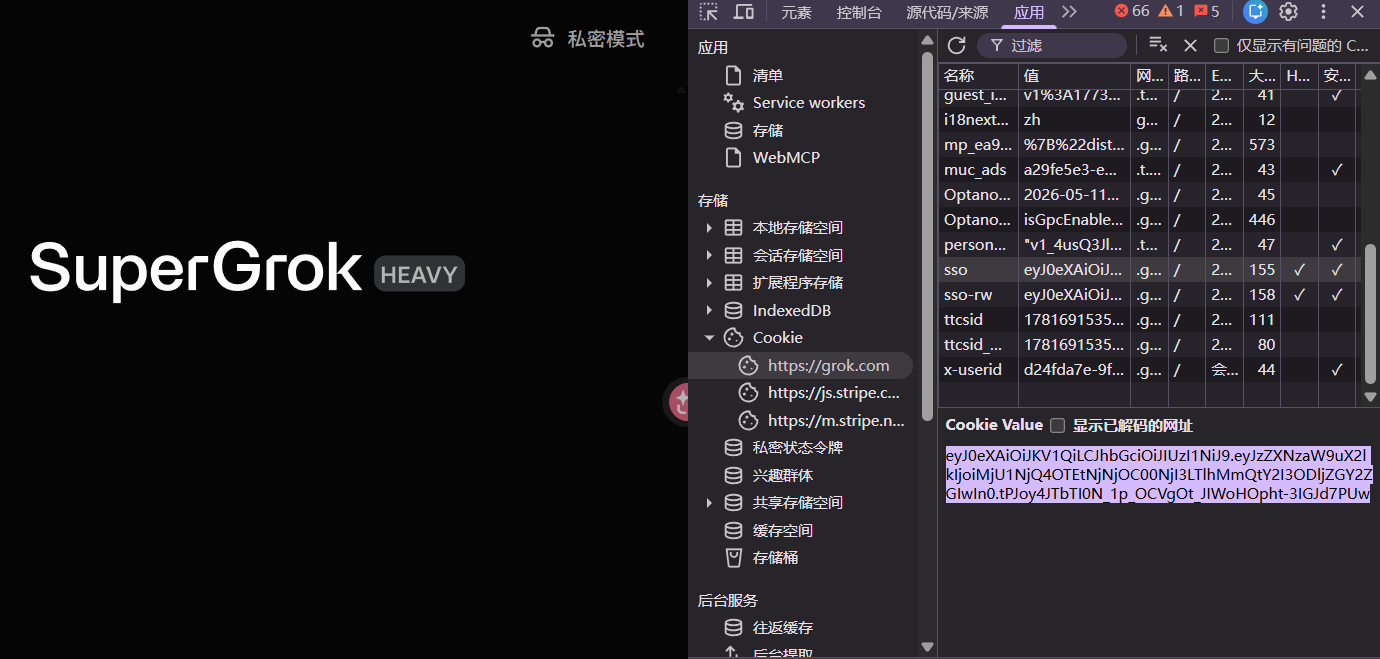Open 兴趣群体 storage item
Image resolution: width=1380 pixels, height=659 pixels.
click(783, 475)
